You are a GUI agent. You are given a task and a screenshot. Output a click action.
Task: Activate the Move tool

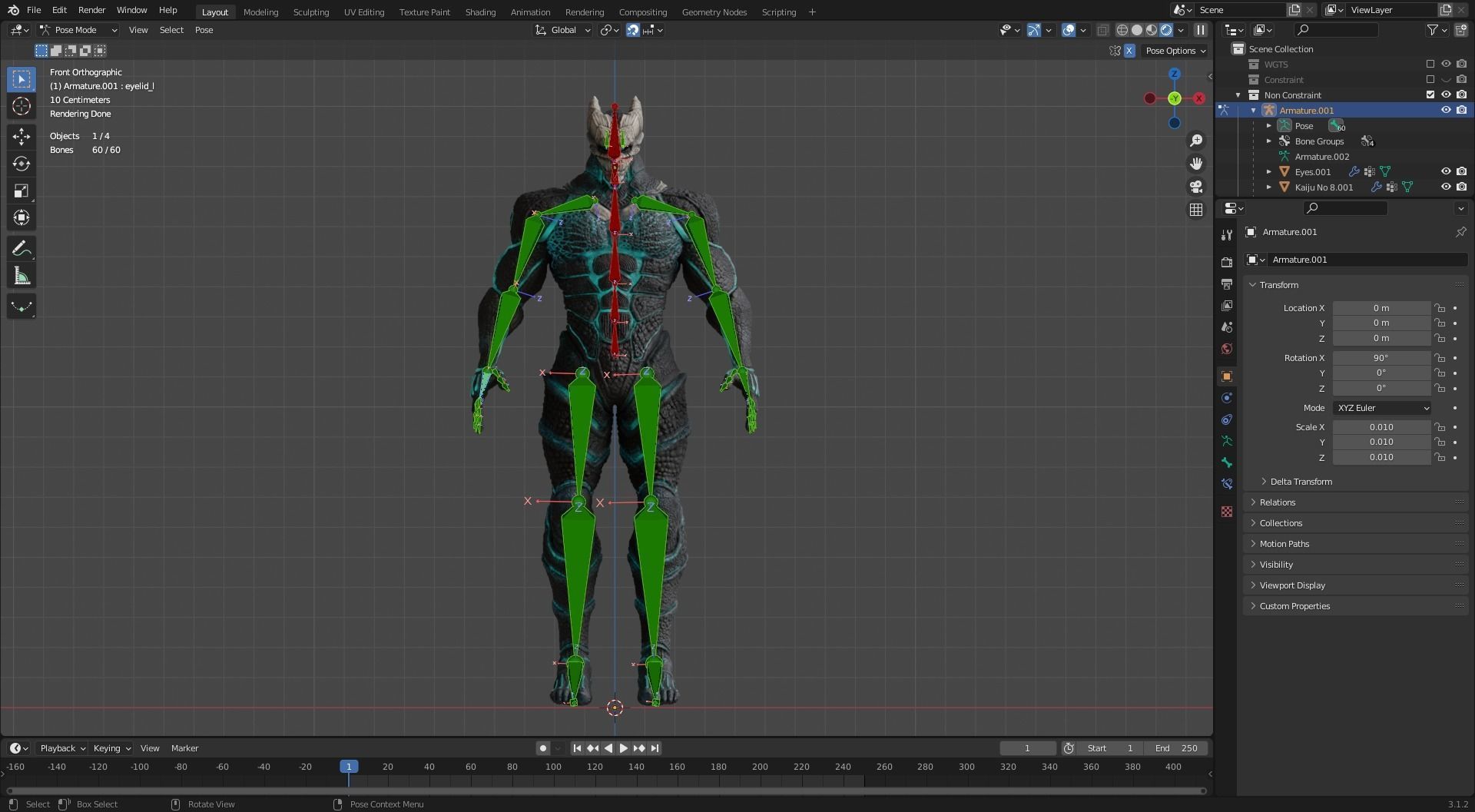pyautogui.click(x=22, y=137)
